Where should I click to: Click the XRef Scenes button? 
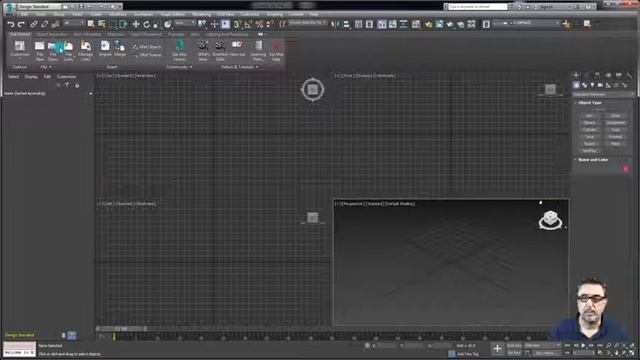click(147, 55)
